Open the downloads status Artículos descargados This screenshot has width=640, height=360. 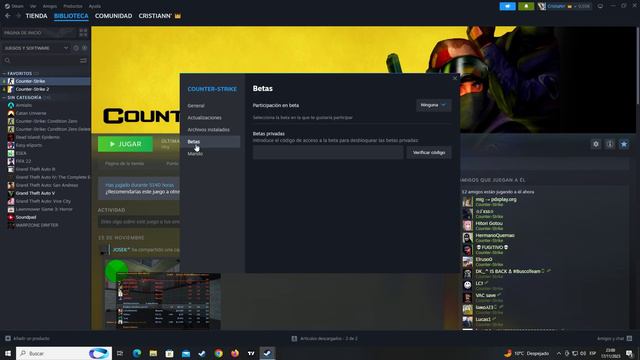tap(325, 339)
